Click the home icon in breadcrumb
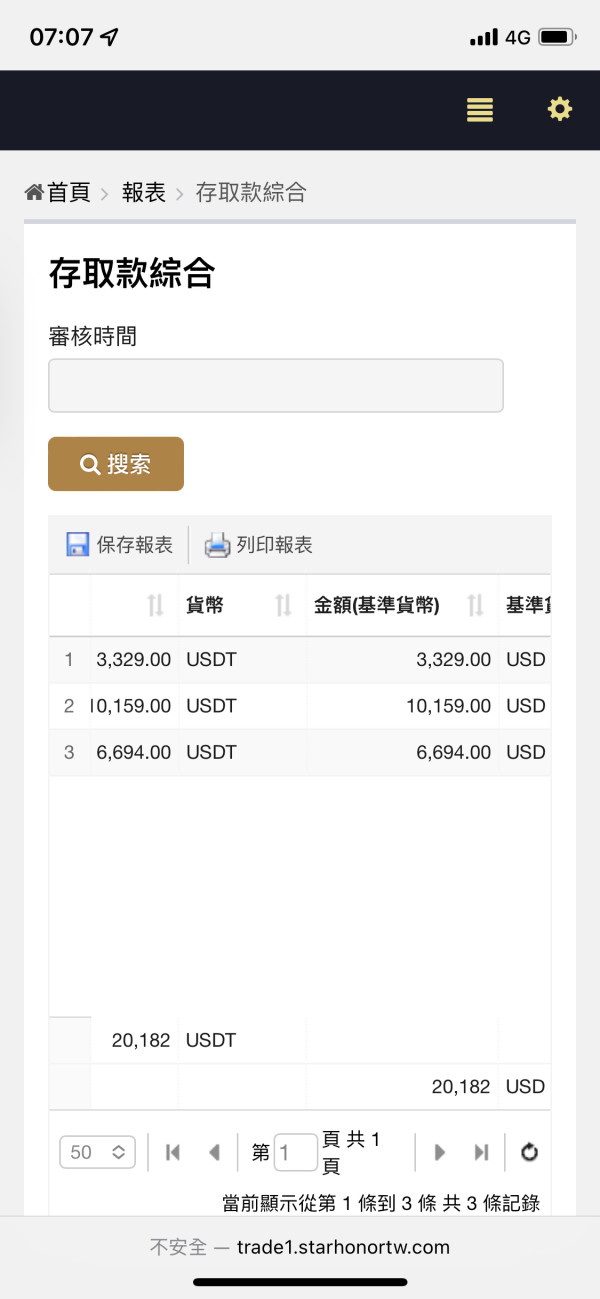The image size is (600, 1299). (x=34, y=192)
